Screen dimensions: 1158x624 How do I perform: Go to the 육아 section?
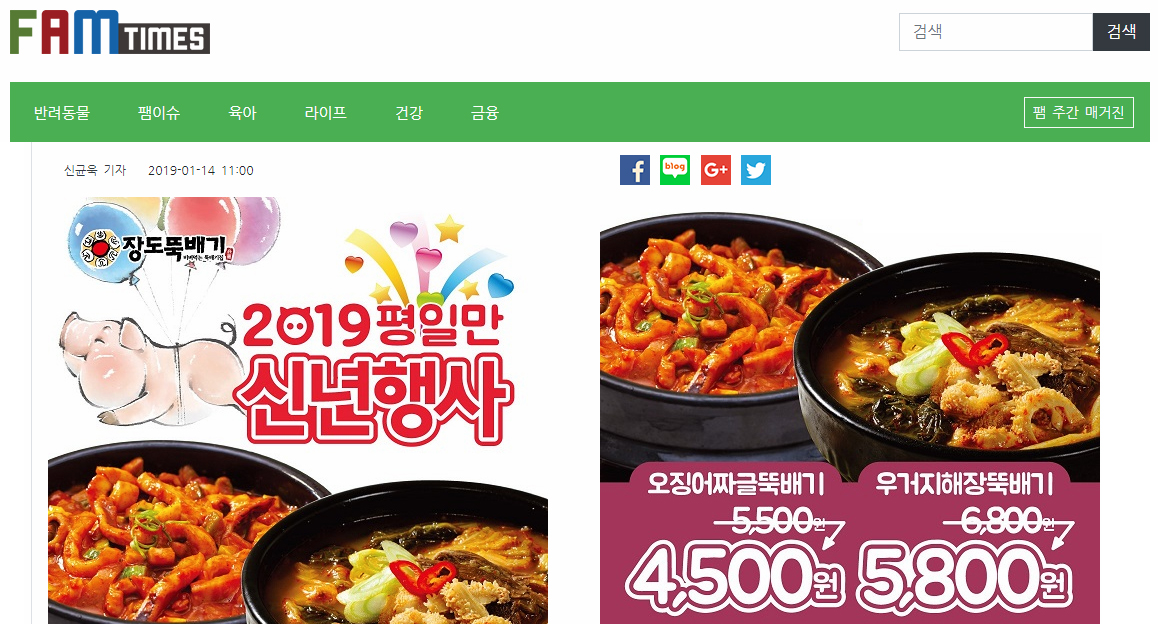(x=242, y=112)
